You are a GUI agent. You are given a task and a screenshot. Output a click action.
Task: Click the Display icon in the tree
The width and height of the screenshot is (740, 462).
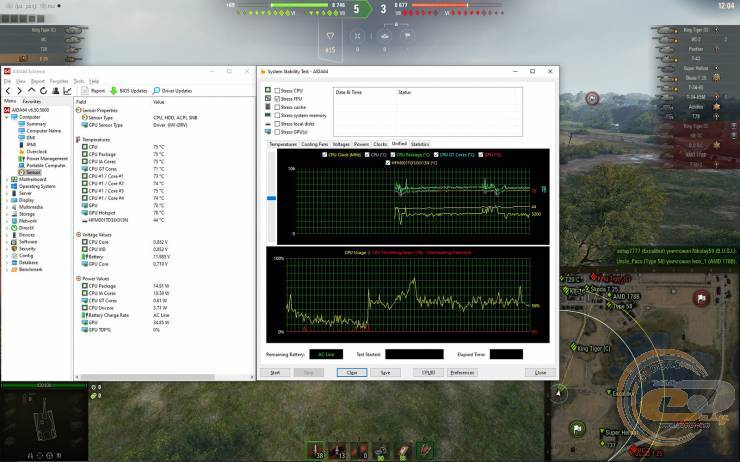point(14,200)
